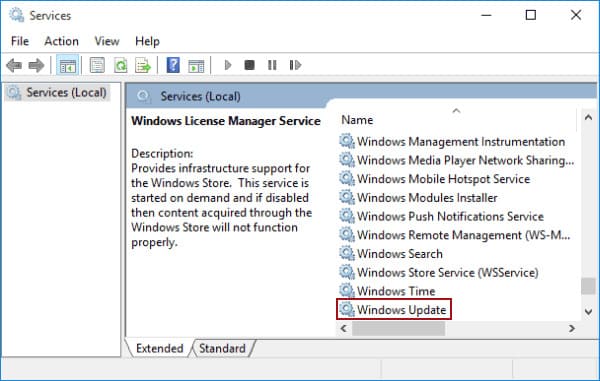
Task: Click the Refresh toolbar icon
Action: pos(121,65)
